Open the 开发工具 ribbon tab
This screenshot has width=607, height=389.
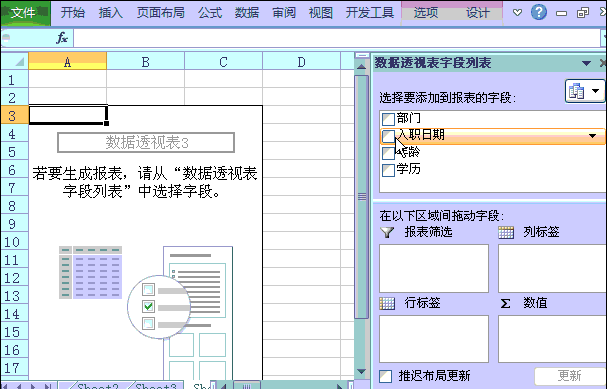[370, 13]
